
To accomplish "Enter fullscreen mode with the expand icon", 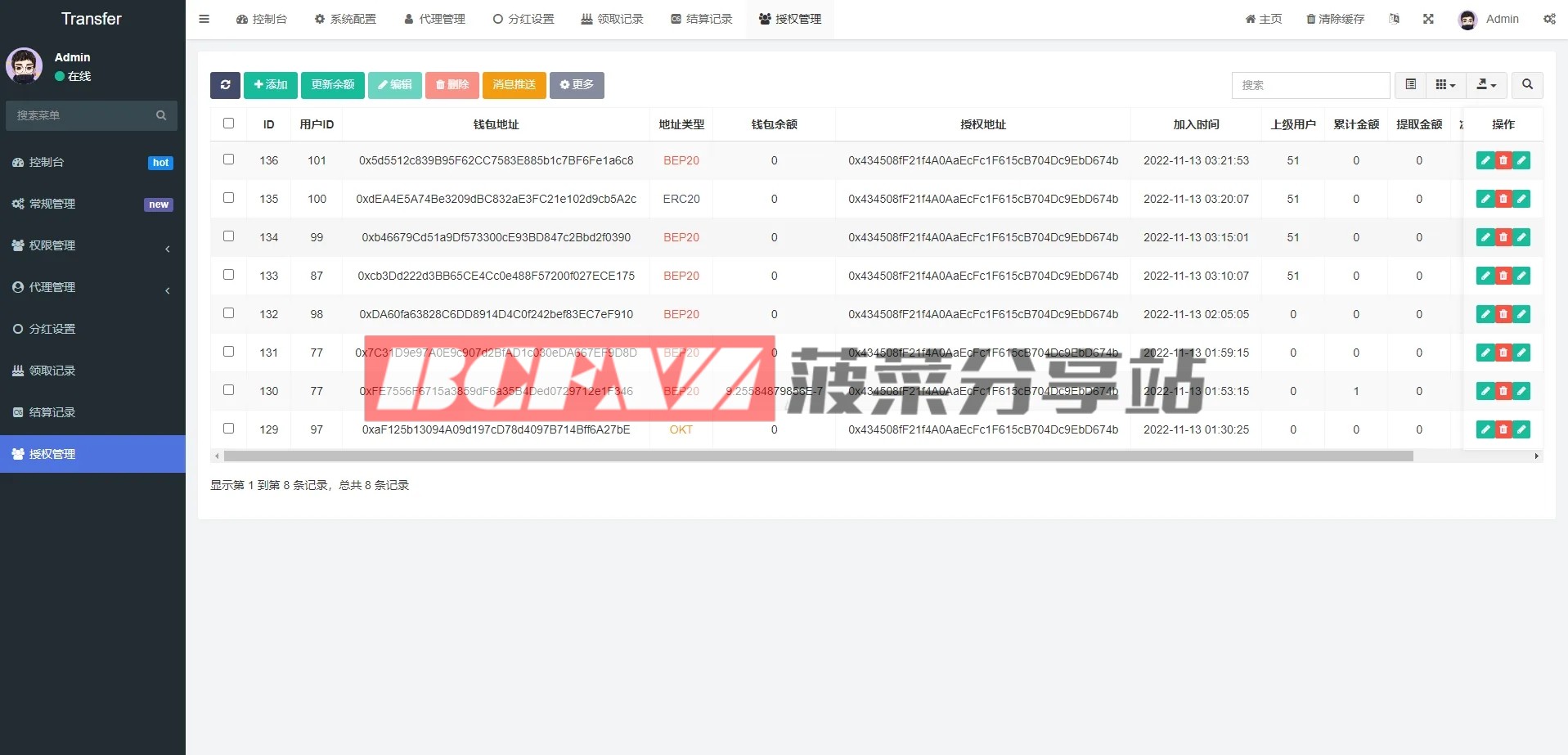I will coord(1428,19).
